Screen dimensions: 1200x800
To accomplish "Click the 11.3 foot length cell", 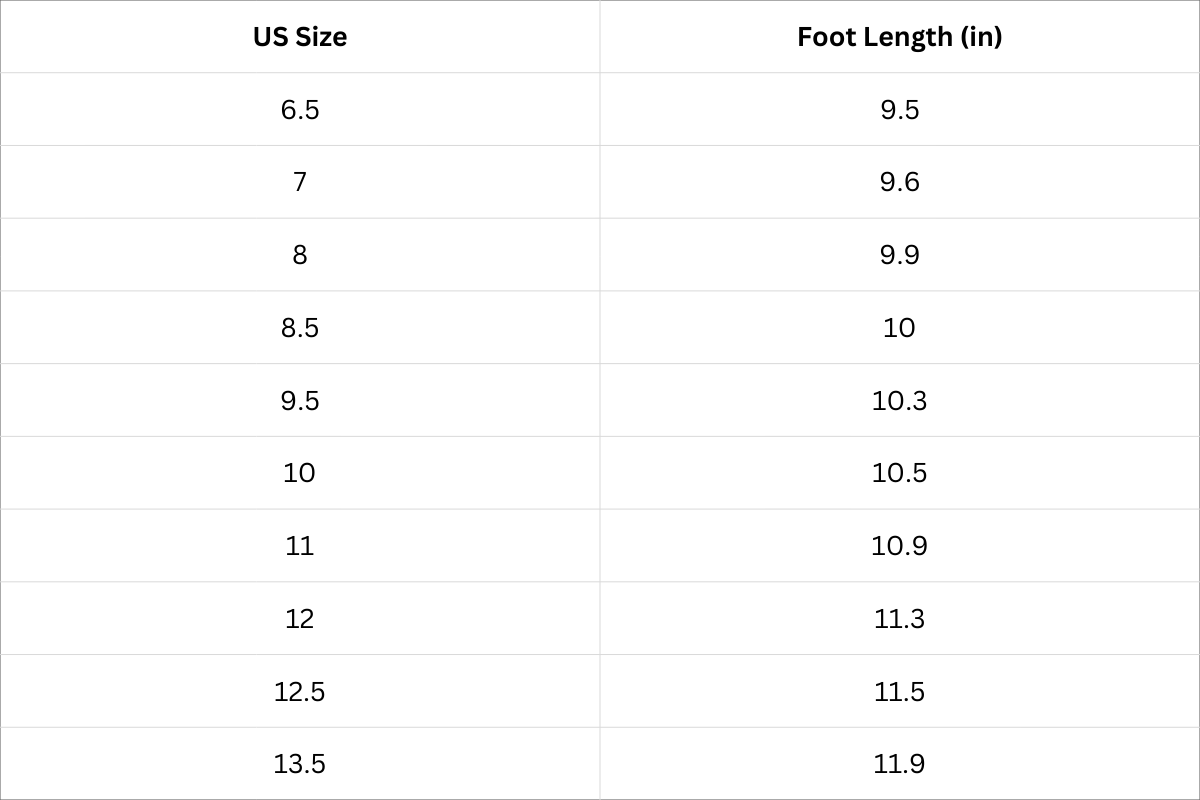I will pyautogui.click(x=899, y=619).
